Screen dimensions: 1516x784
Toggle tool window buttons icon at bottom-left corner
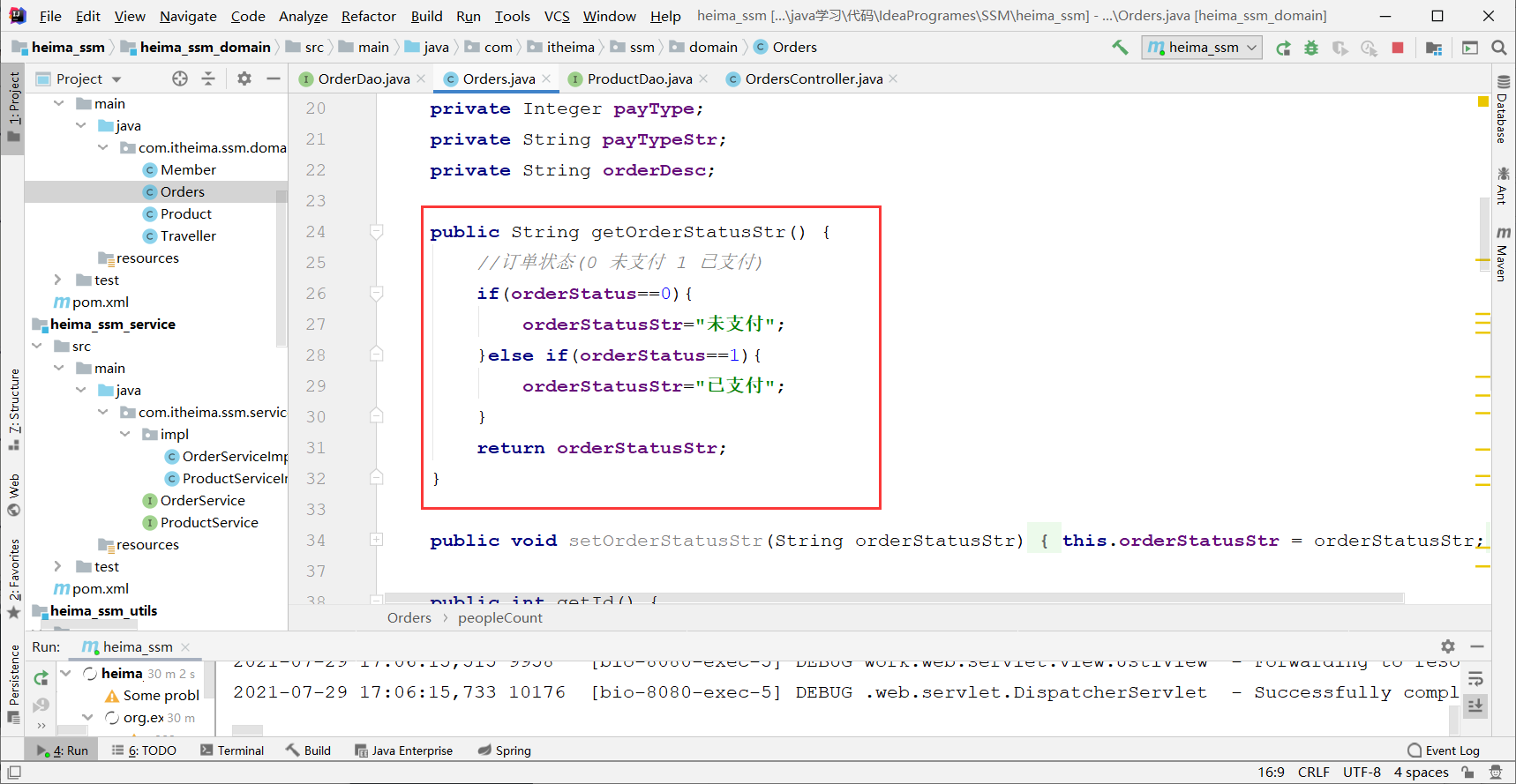tap(13, 773)
